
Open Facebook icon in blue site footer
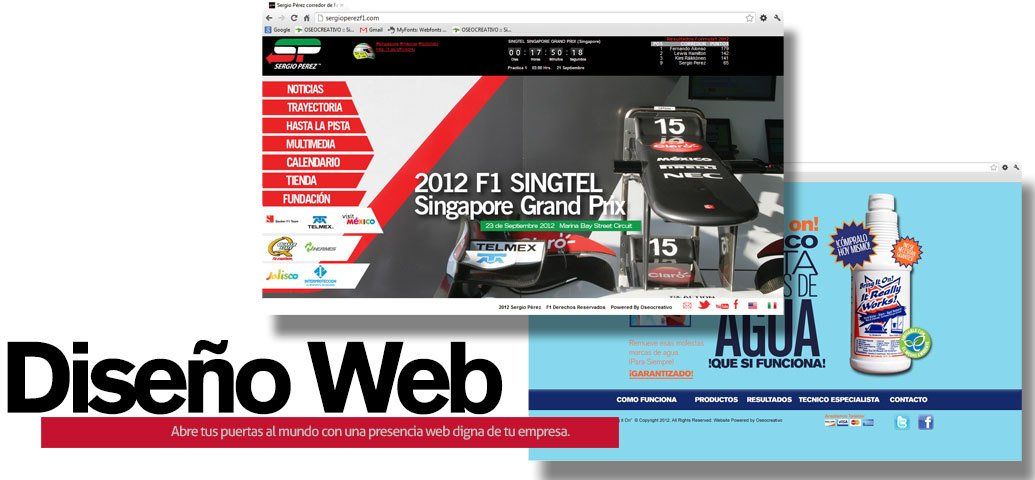(x=925, y=423)
